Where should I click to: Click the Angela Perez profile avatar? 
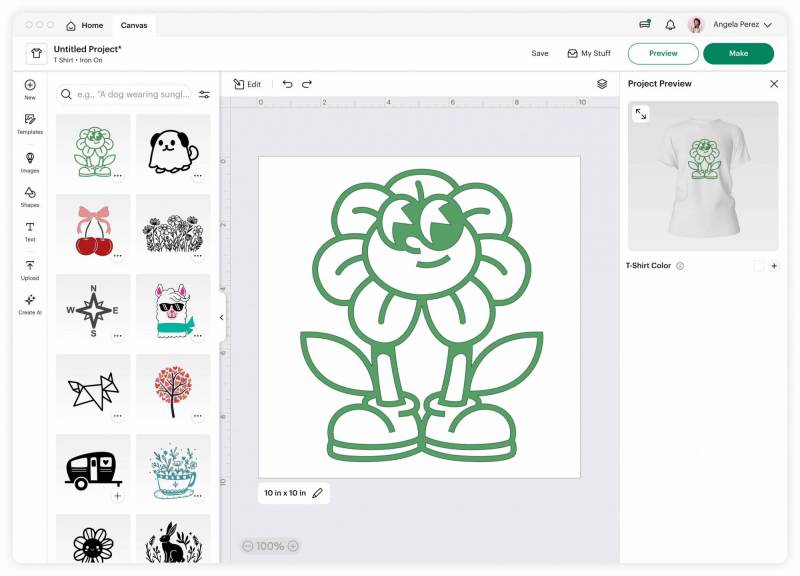pyautogui.click(x=696, y=24)
